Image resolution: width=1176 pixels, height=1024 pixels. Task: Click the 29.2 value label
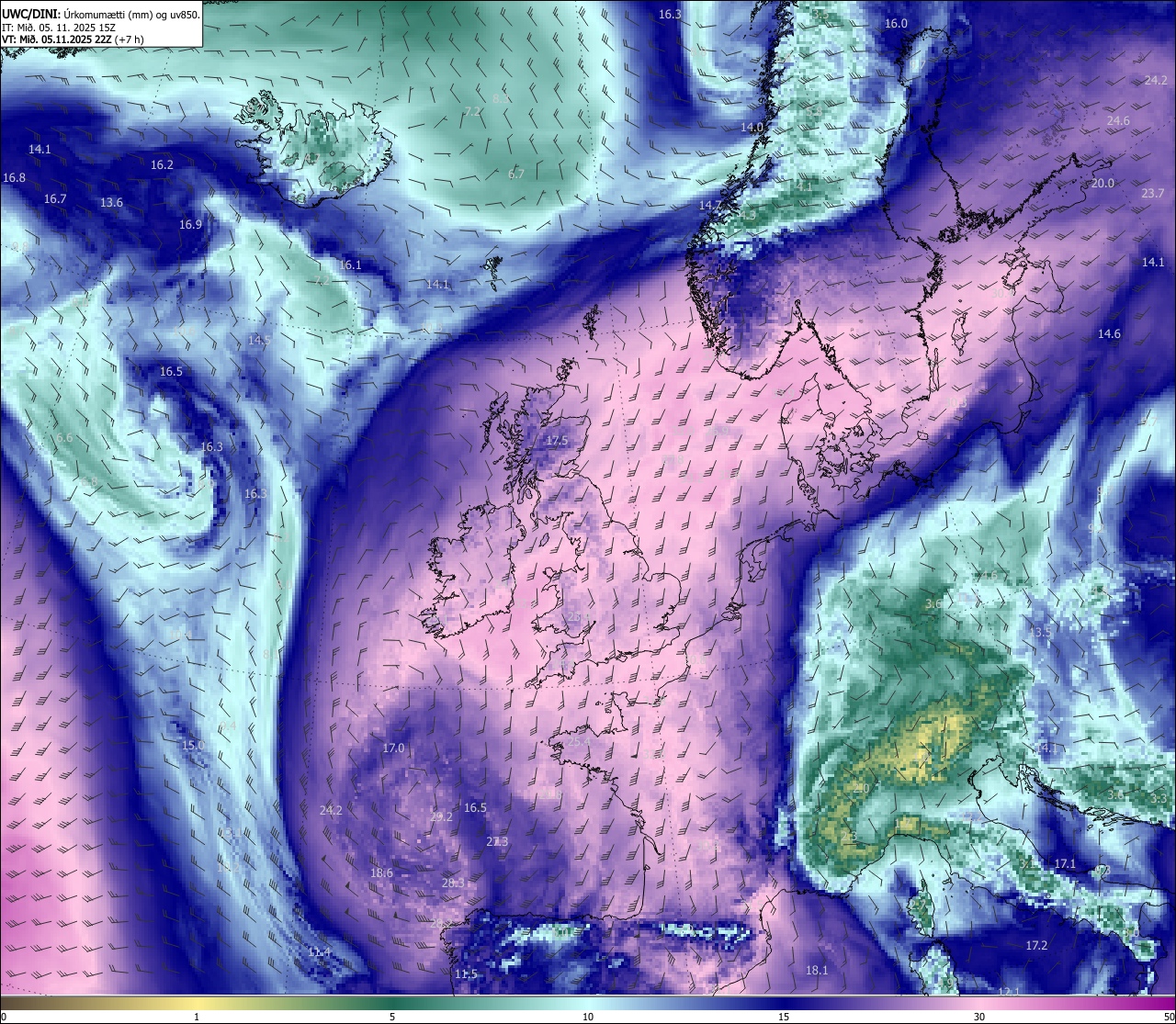click(441, 816)
